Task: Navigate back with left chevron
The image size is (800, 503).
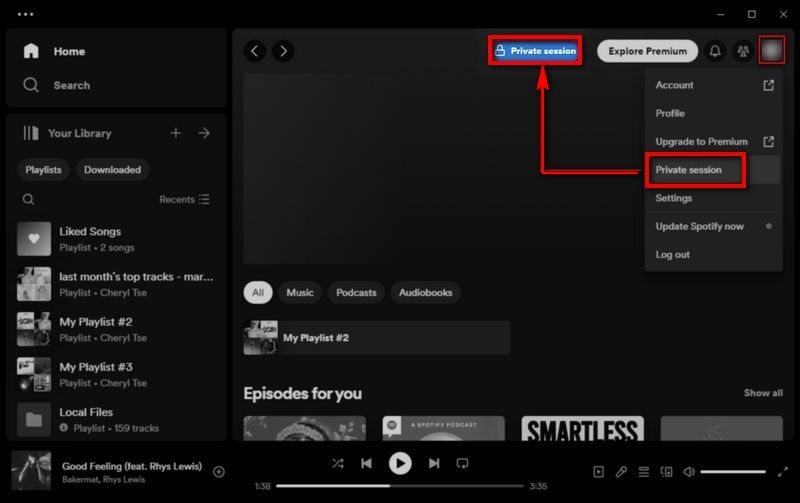Action: (x=255, y=51)
